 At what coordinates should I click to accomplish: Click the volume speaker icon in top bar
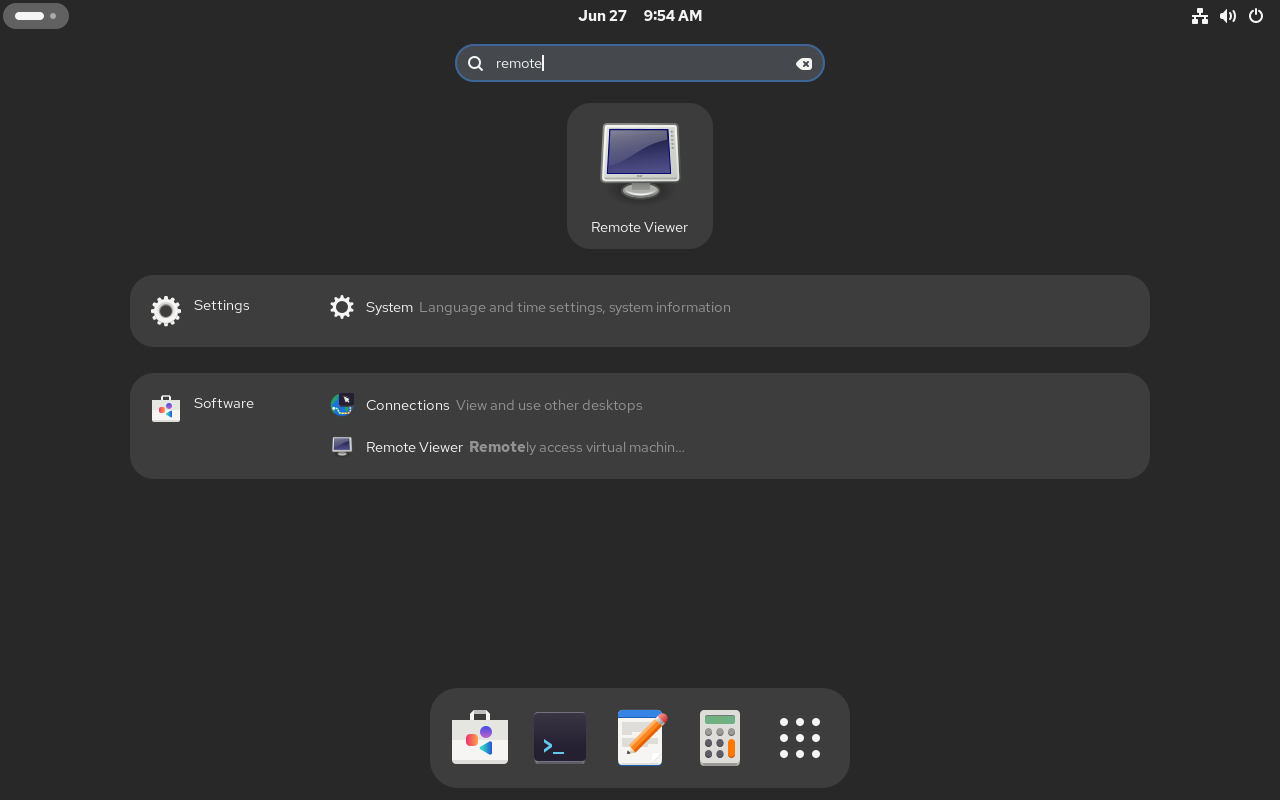point(1228,16)
